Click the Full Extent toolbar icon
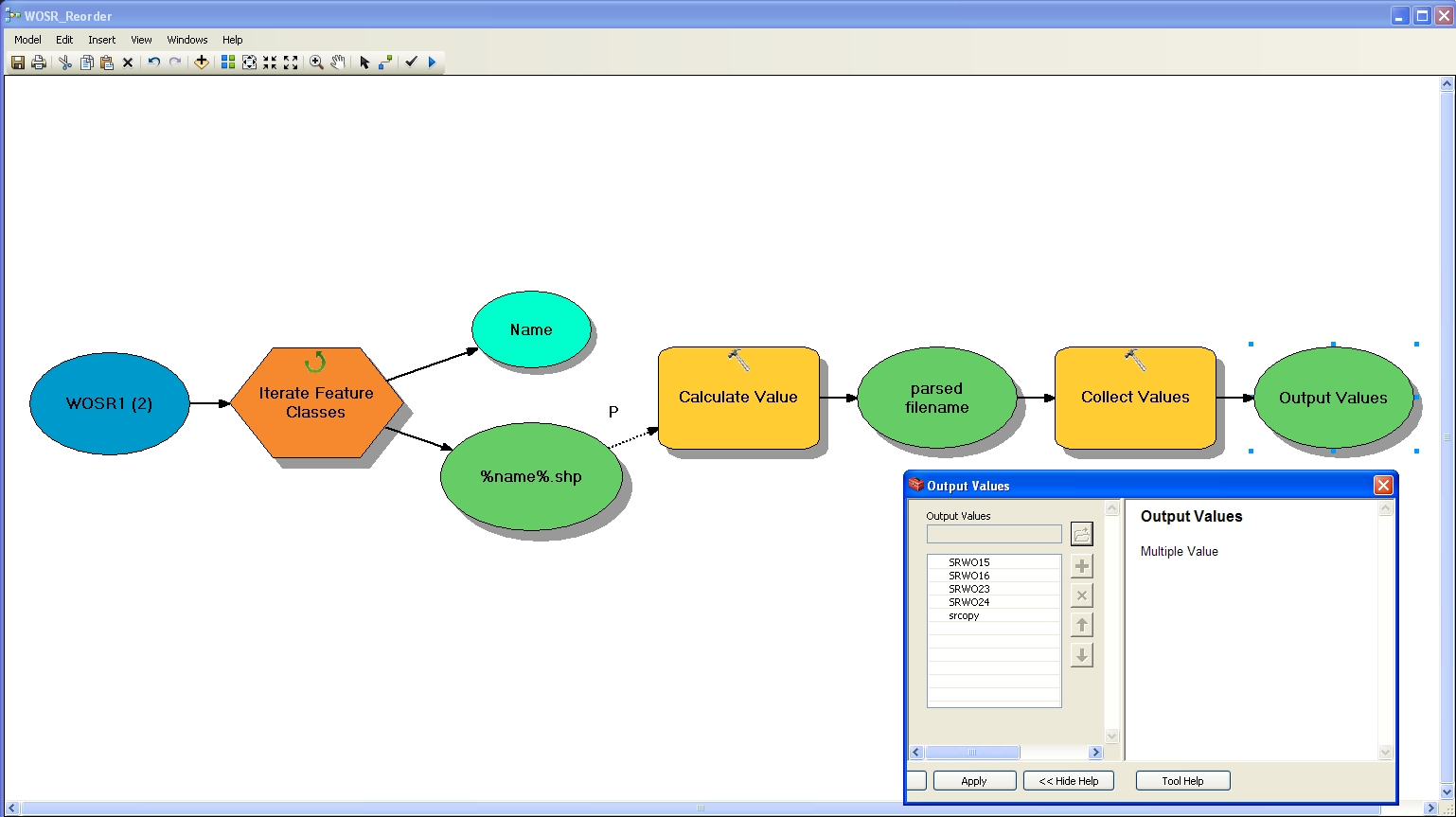1456x817 pixels. (x=249, y=62)
